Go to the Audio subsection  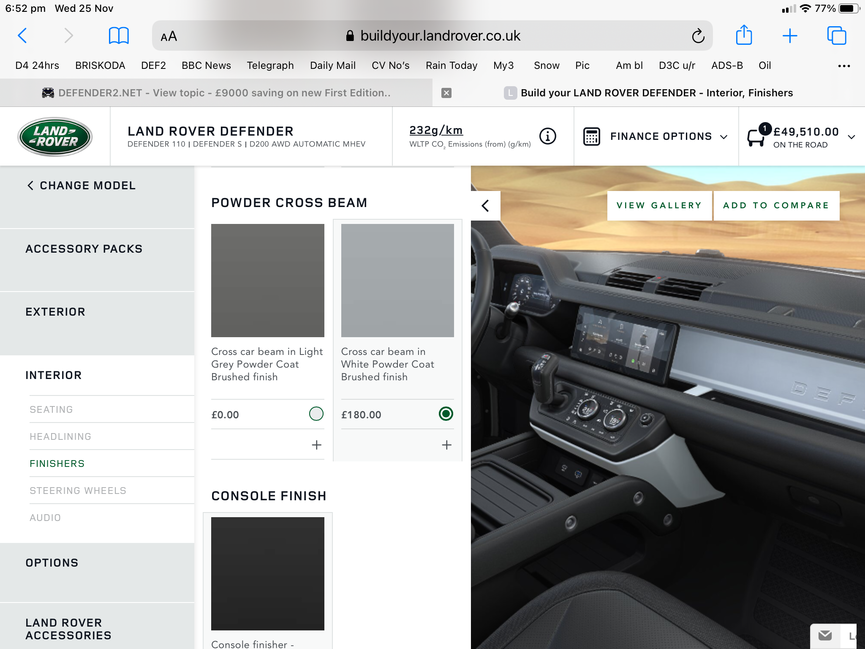click(45, 518)
